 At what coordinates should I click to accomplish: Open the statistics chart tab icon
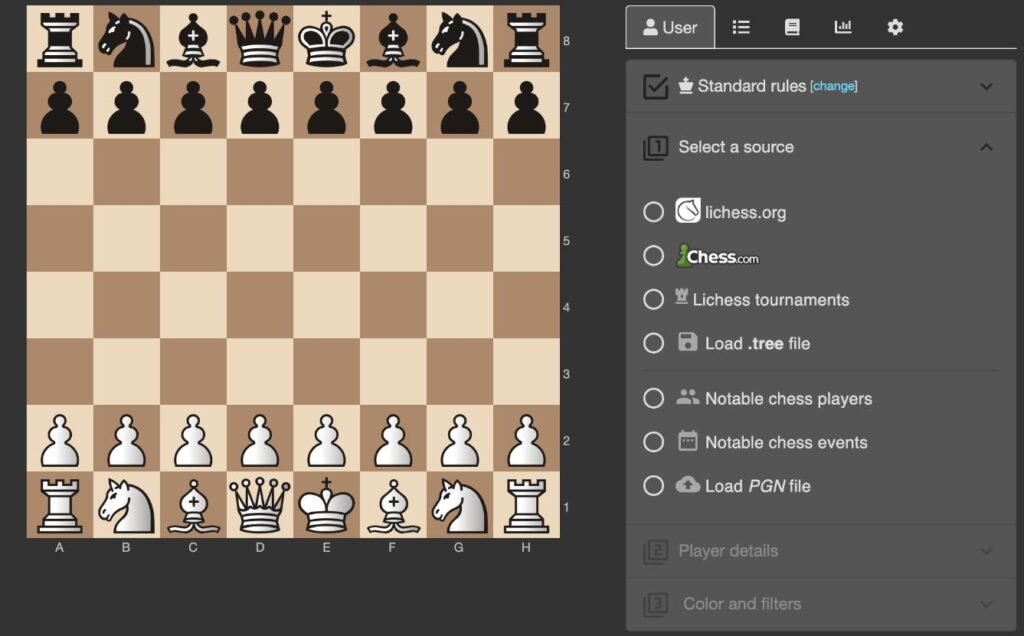click(843, 27)
